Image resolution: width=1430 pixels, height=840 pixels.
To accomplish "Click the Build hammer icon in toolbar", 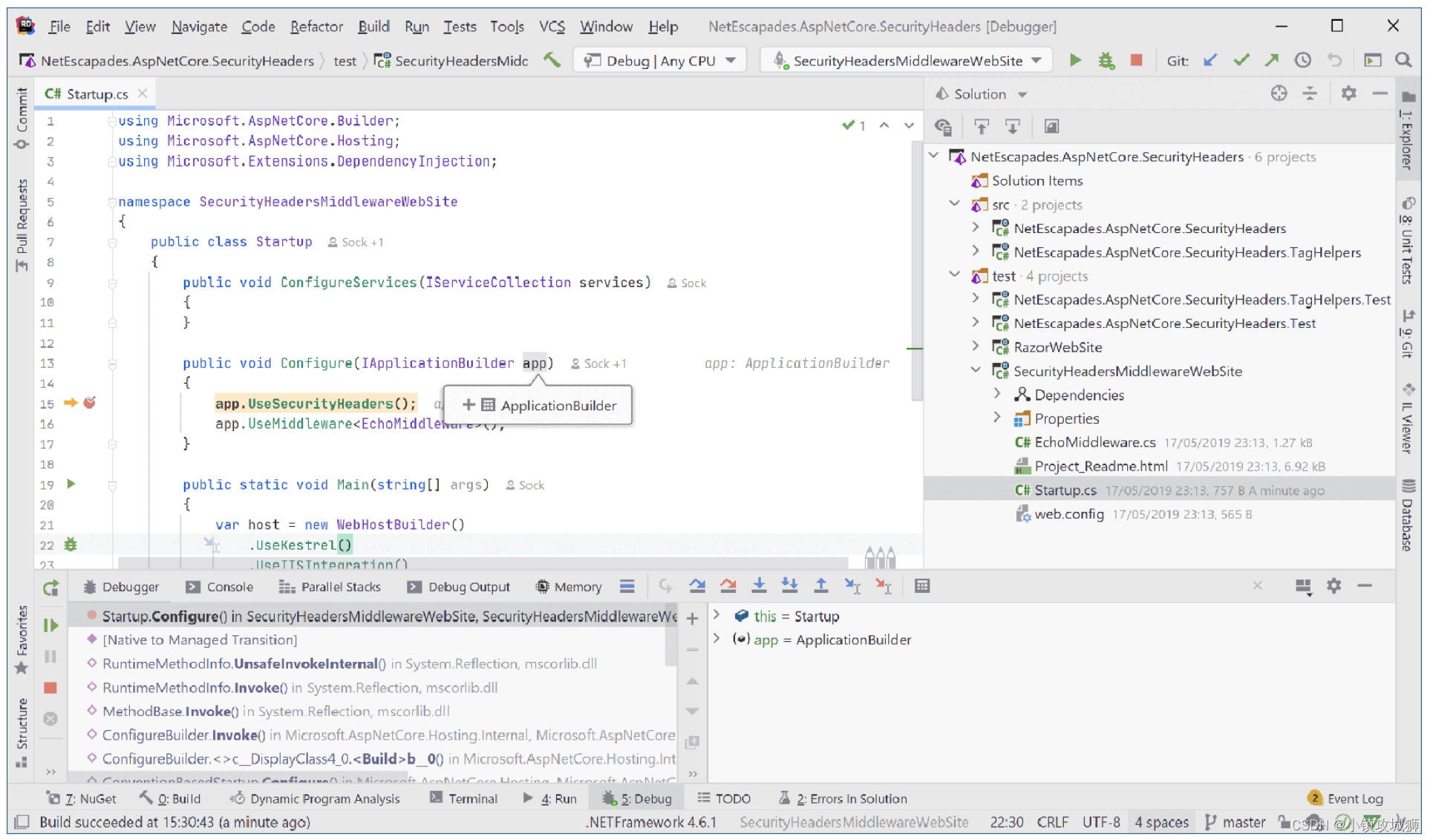I will (552, 60).
